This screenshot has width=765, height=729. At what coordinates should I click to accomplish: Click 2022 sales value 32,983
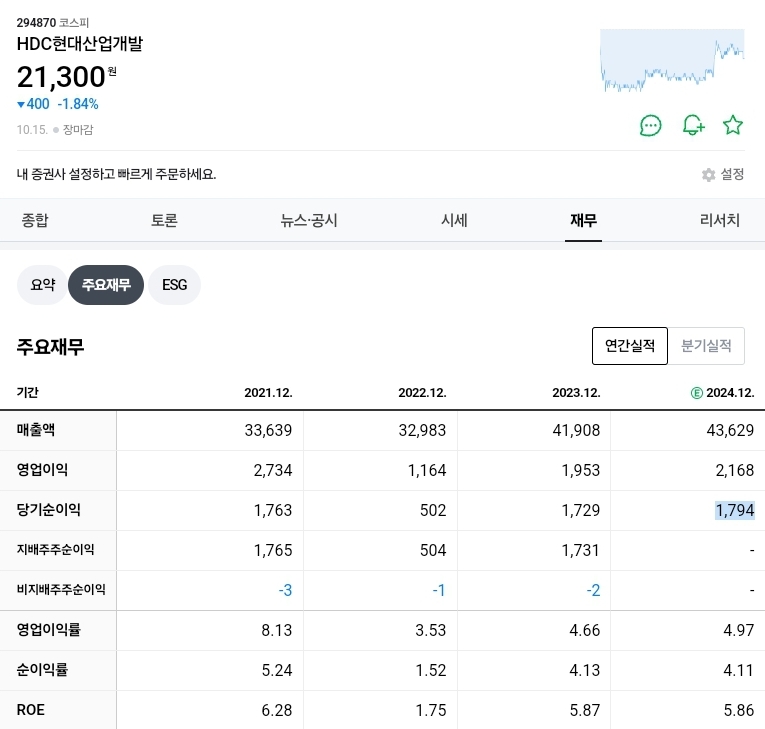click(422, 430)
